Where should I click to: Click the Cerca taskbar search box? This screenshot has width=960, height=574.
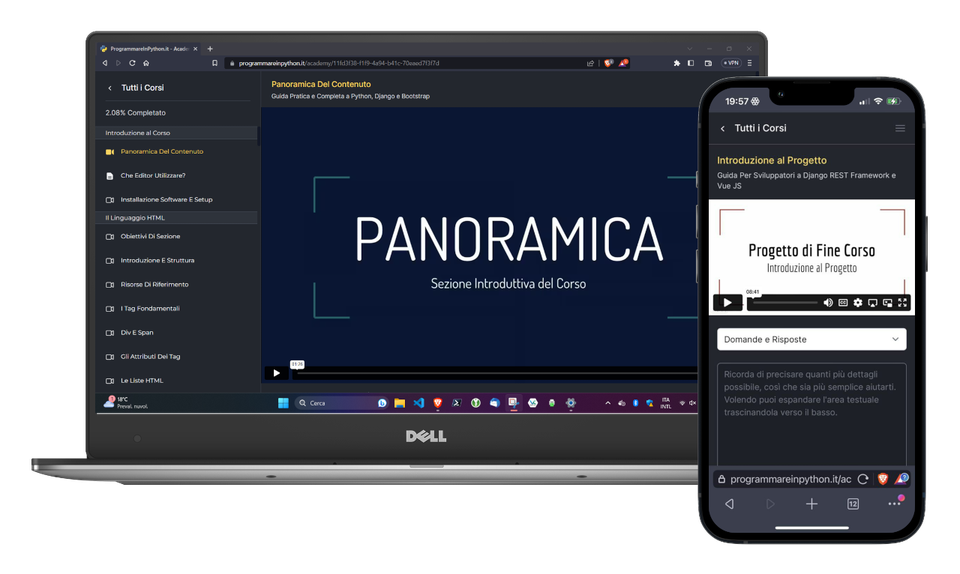pos(334,403)
